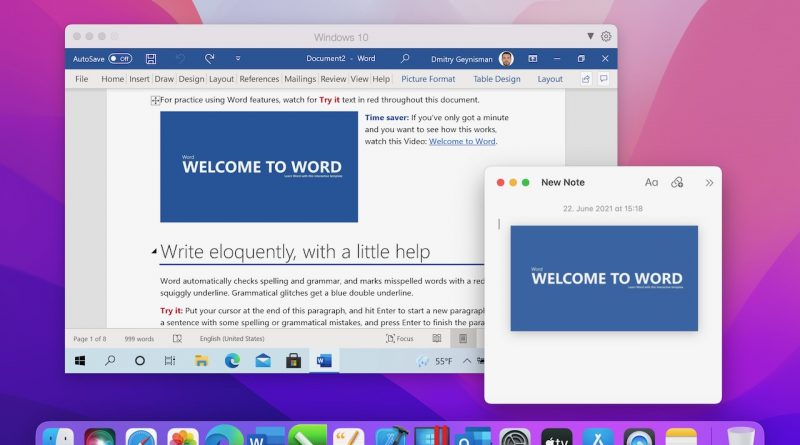This screenshot has height=445, width=800.
Task: Select the Table Design contextual tab
Action: (x=497, y=79)
